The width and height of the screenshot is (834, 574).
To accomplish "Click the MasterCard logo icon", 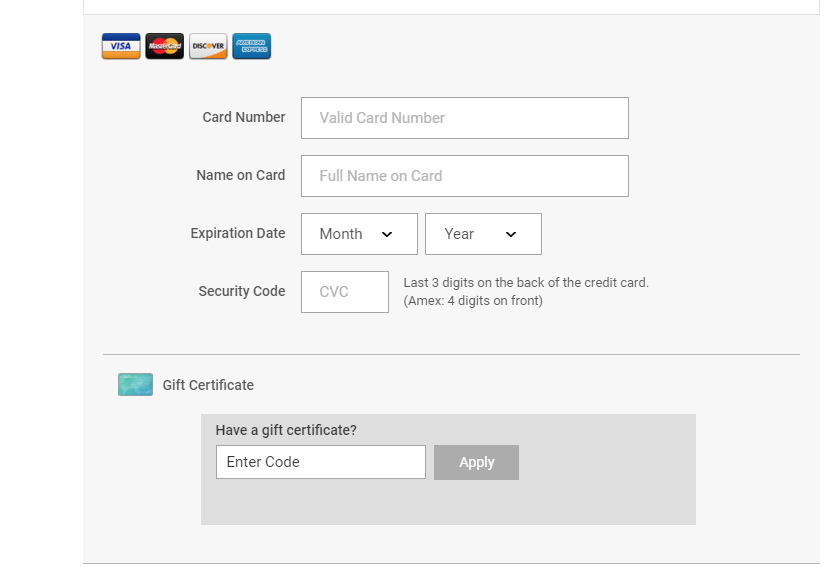I will (165, 46).
